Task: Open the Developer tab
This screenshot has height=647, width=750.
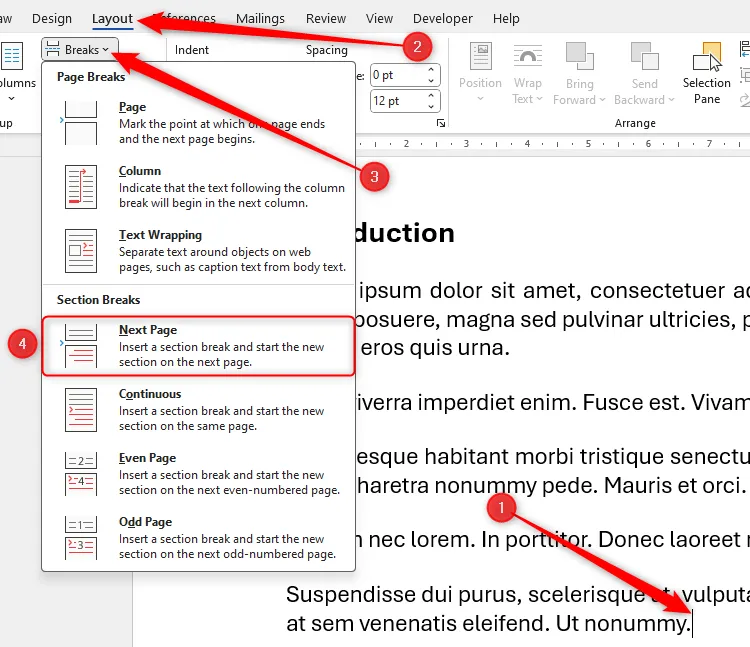Action: click(443, 18)
